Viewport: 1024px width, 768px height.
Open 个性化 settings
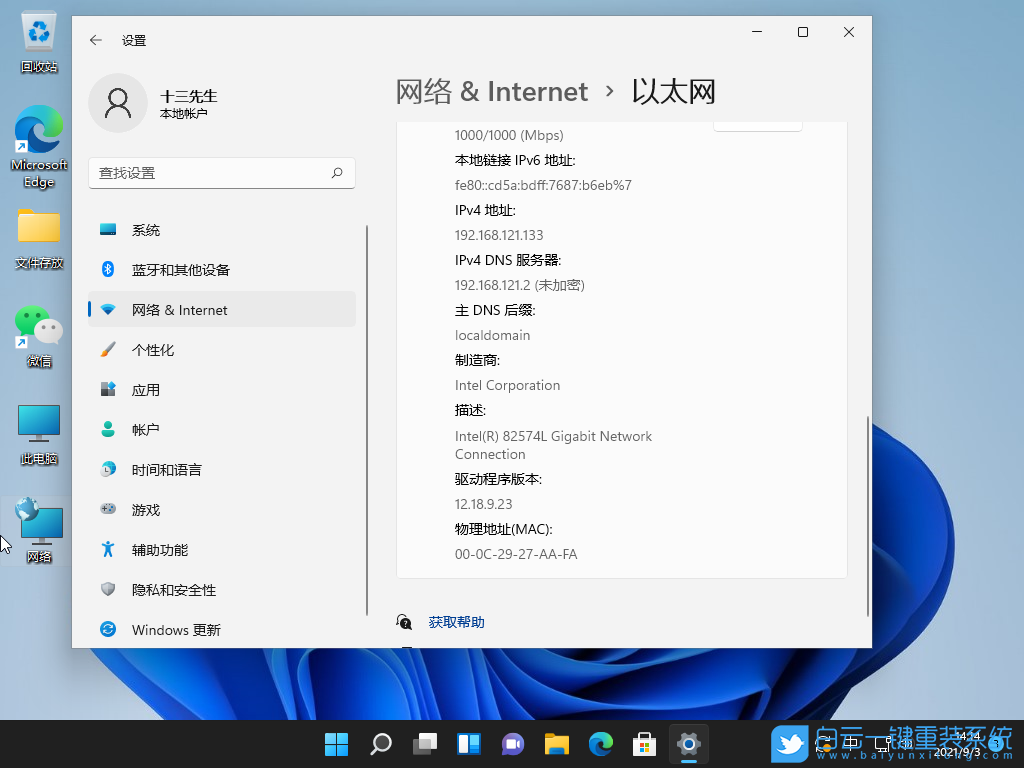tap(148, 349)
